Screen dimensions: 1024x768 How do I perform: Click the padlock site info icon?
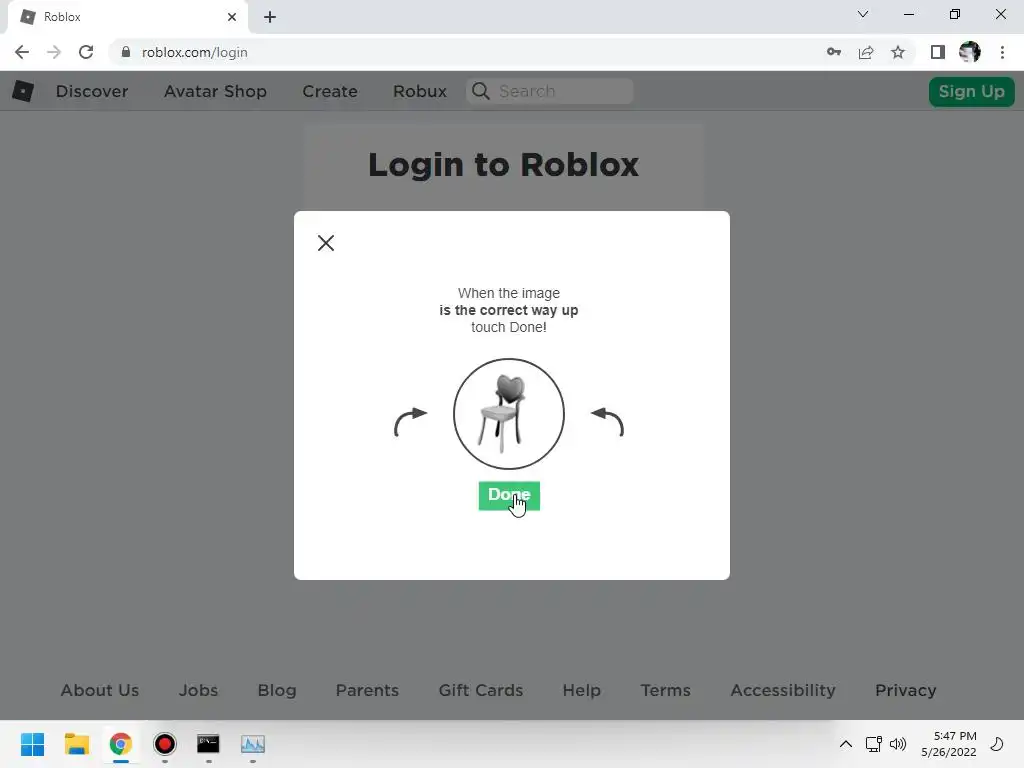(126, 52)
